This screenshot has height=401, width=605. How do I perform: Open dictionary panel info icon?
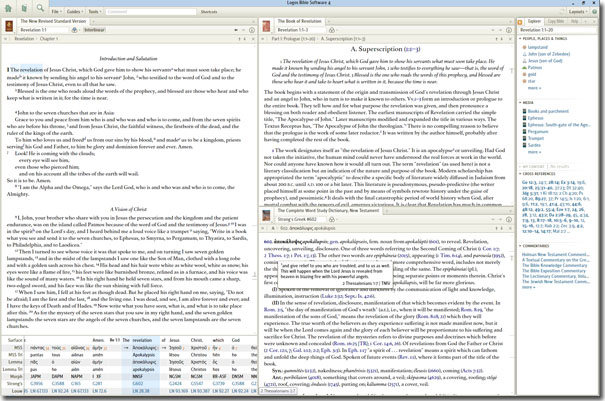pos(509,219)
